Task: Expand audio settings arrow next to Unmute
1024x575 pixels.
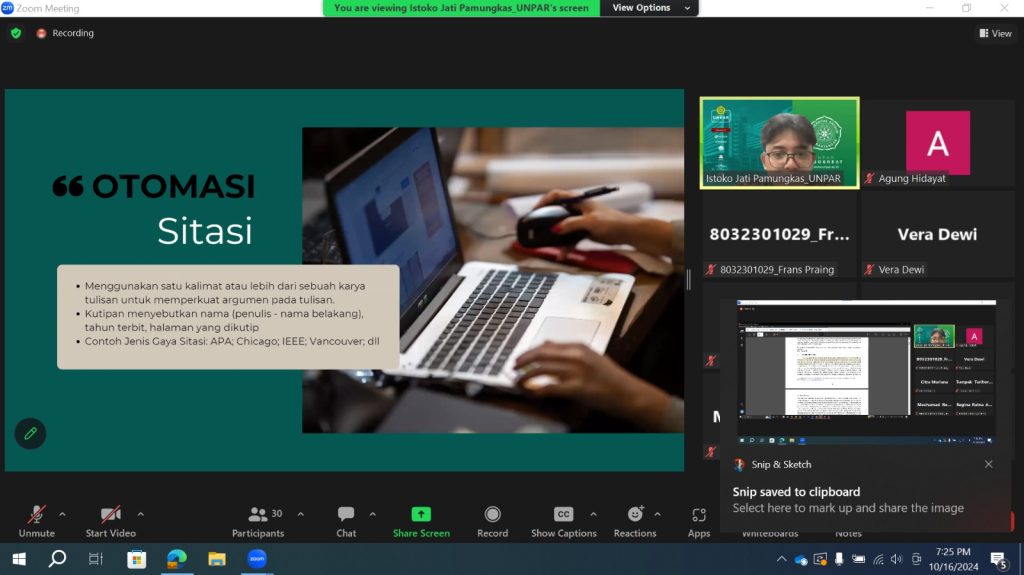Action: click(62, 515)
